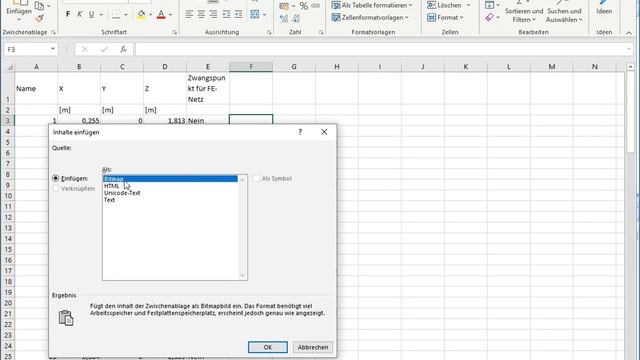Screen dimensions: 640x360
Task: Align cell text to the left
Action: click(x=189, y=14)
